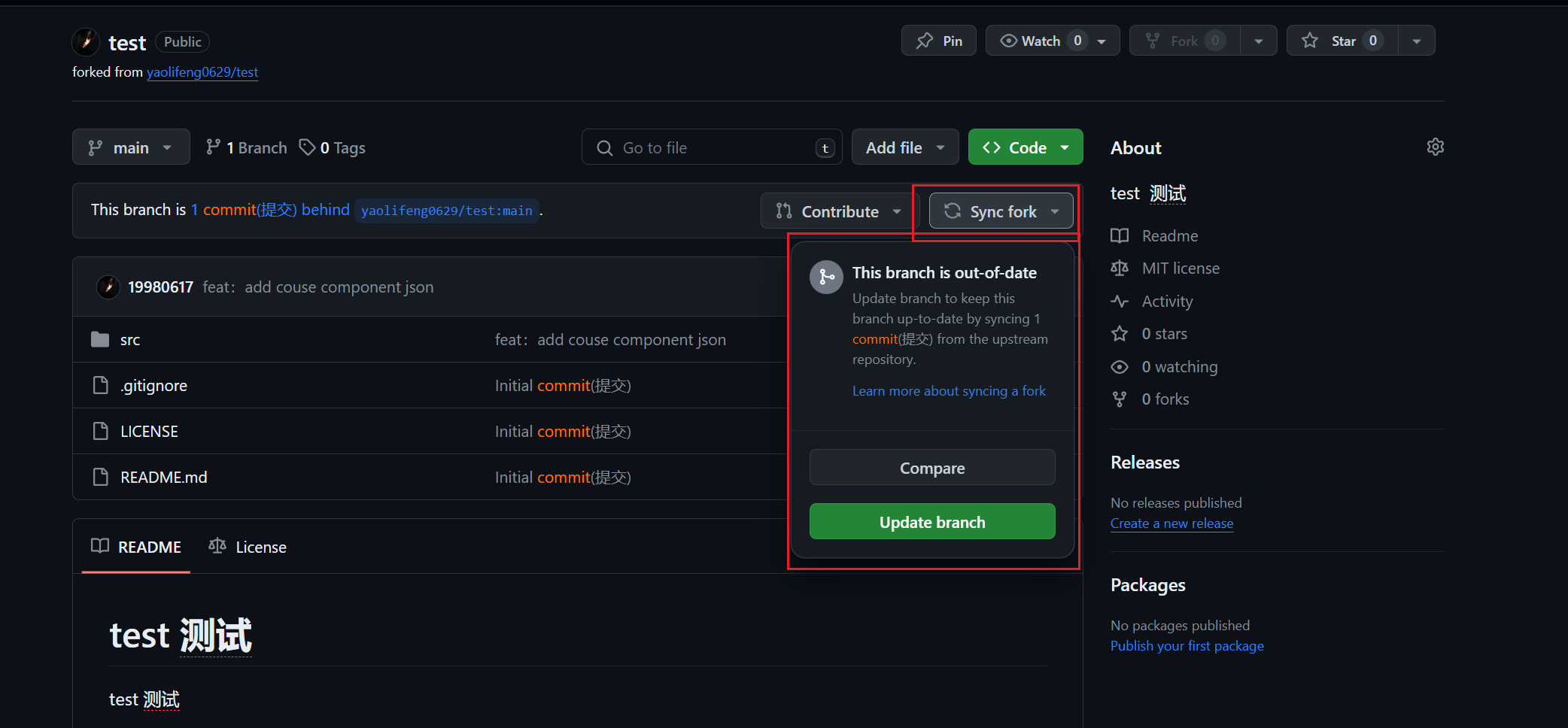Open the README.md file
The width and height of the screenshot is (1568, 728).
163,478
